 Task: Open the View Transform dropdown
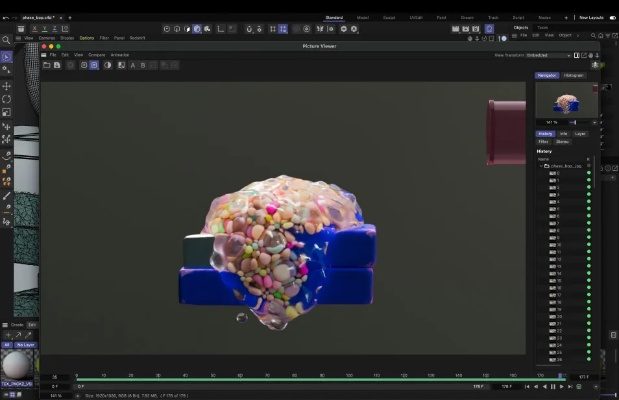pyautogui.click(x=545, y=55)
